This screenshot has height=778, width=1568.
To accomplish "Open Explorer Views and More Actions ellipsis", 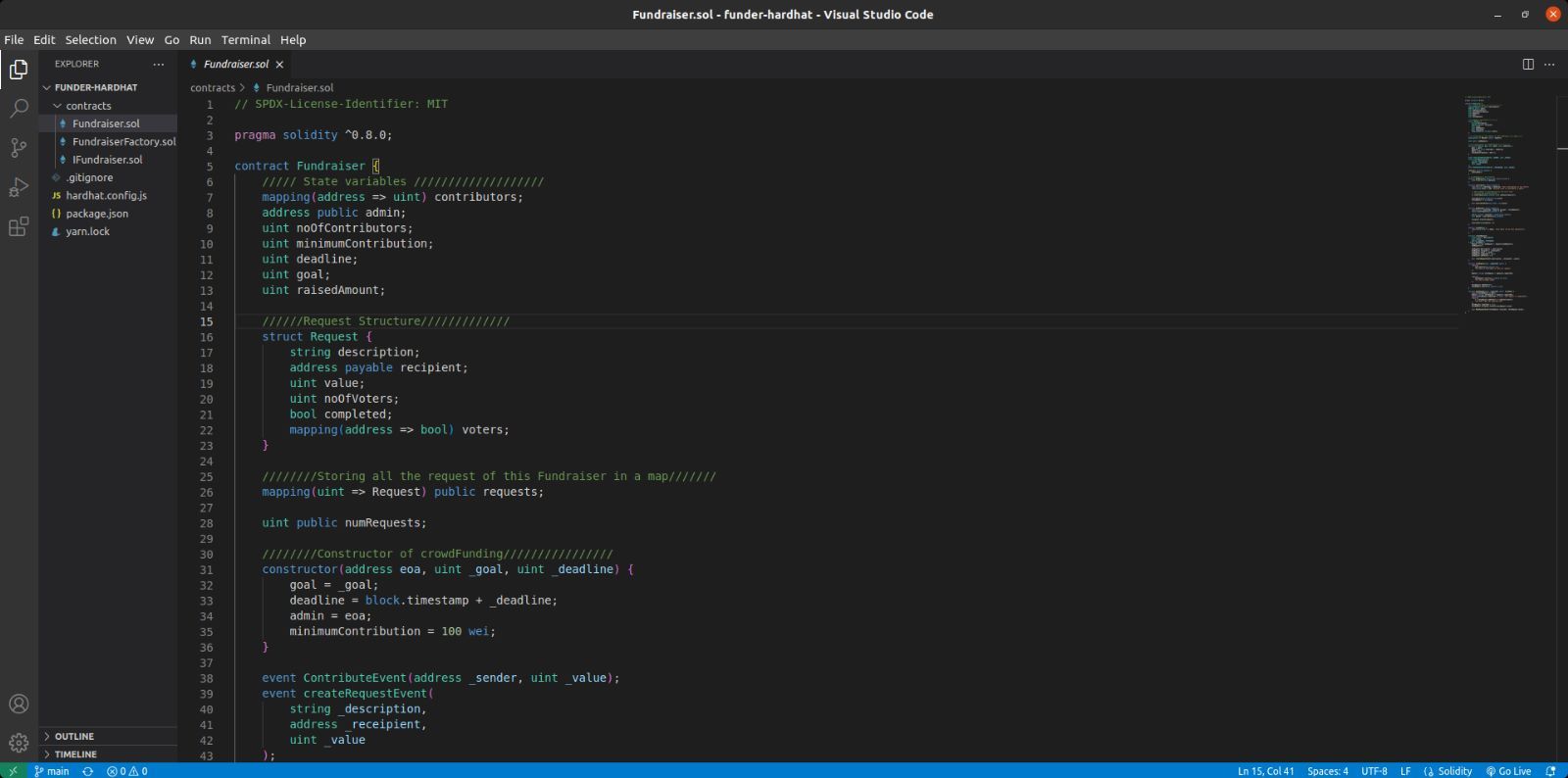I will coord(159,64).
